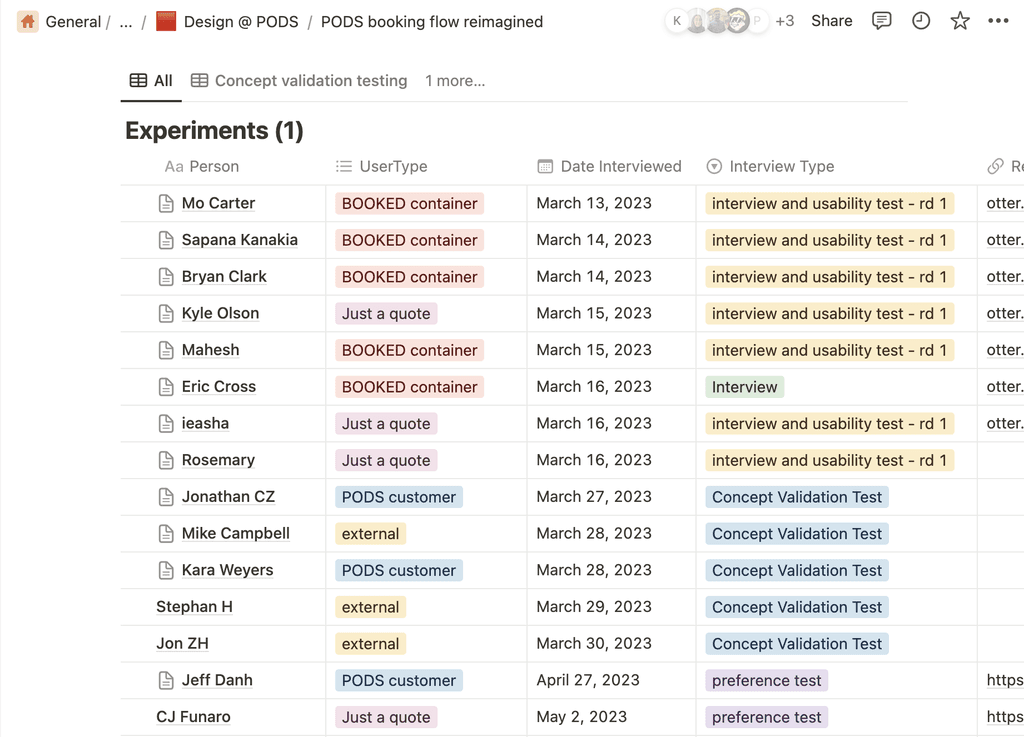Viewport: 1024px width, 737px height.
Task: Click Eric Cross's green Interview tag
Action: [x=744, y=387]
